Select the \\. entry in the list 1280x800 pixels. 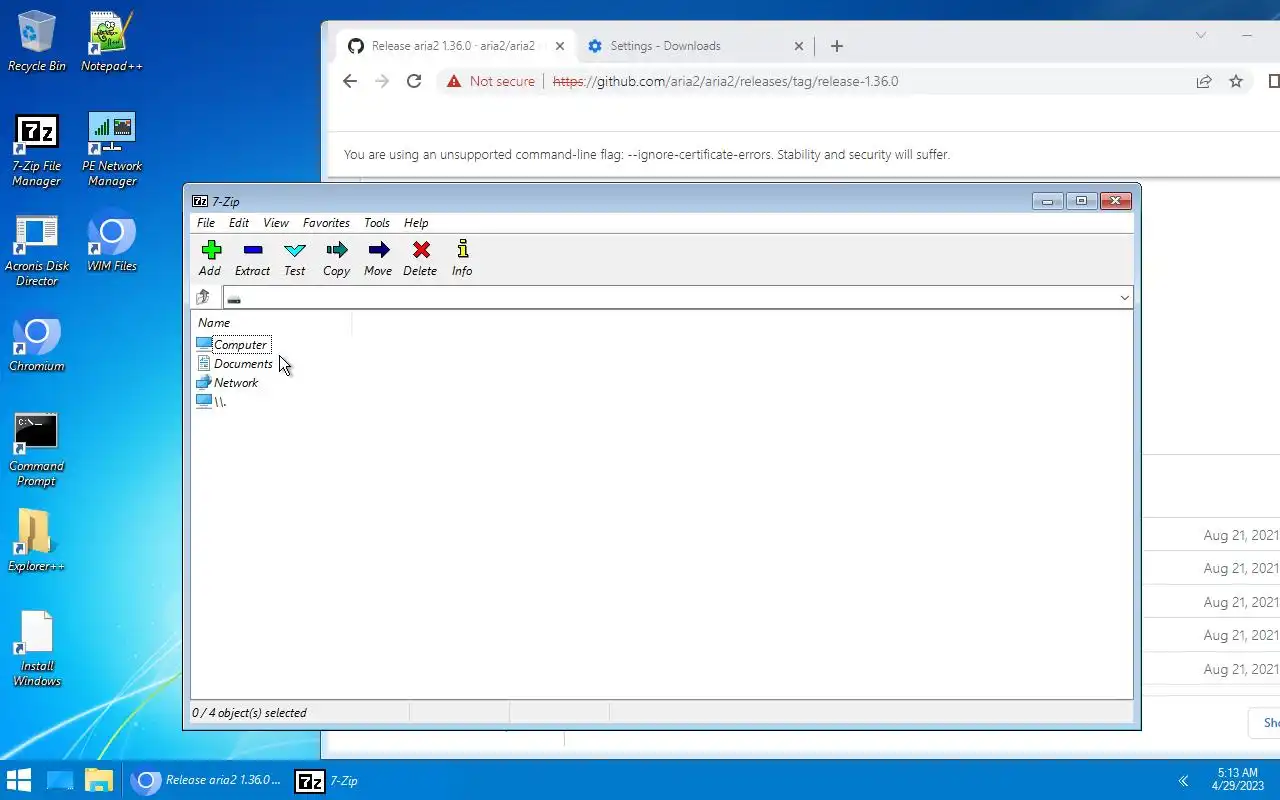(211, 402)
